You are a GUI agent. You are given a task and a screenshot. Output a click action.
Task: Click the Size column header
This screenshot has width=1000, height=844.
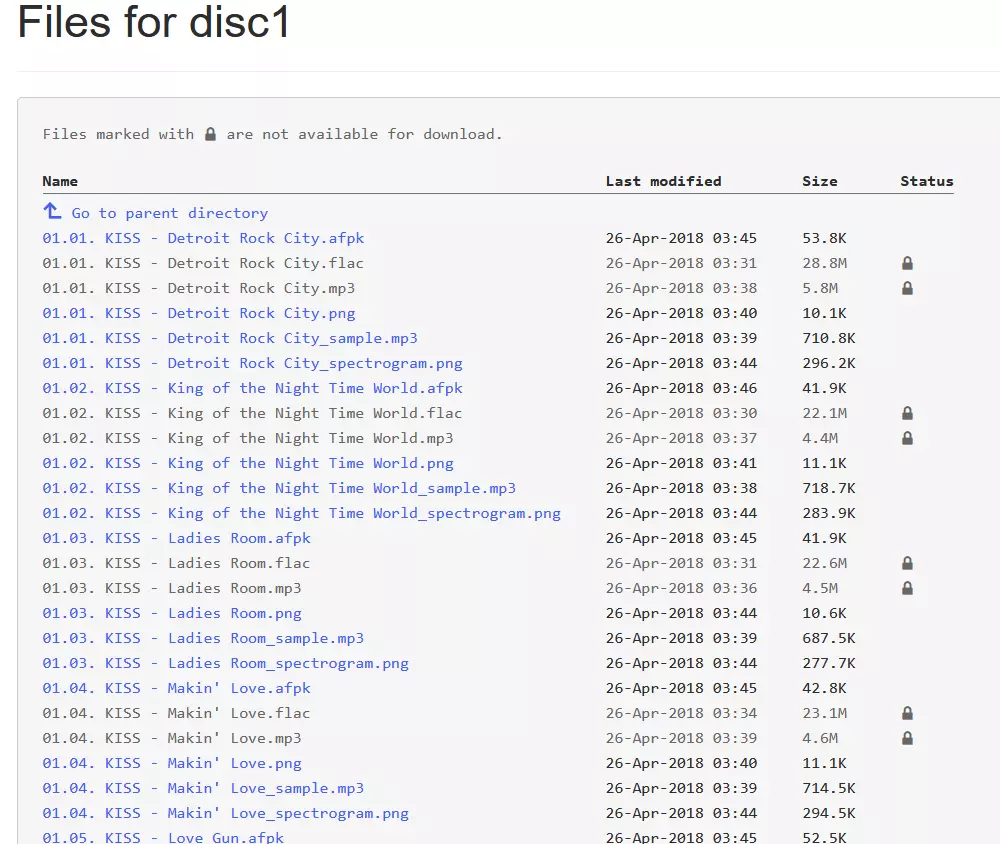coord(820,181)
